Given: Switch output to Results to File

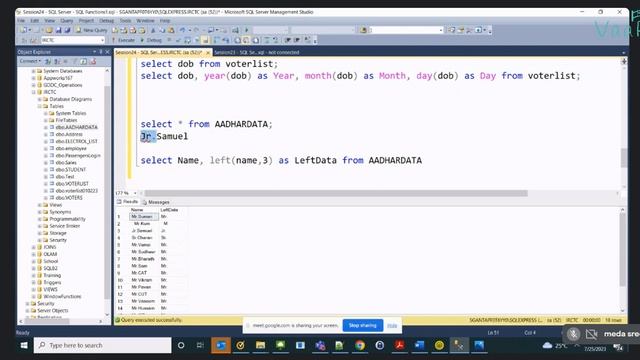Looking at the screenshot, I should [256, 40].
